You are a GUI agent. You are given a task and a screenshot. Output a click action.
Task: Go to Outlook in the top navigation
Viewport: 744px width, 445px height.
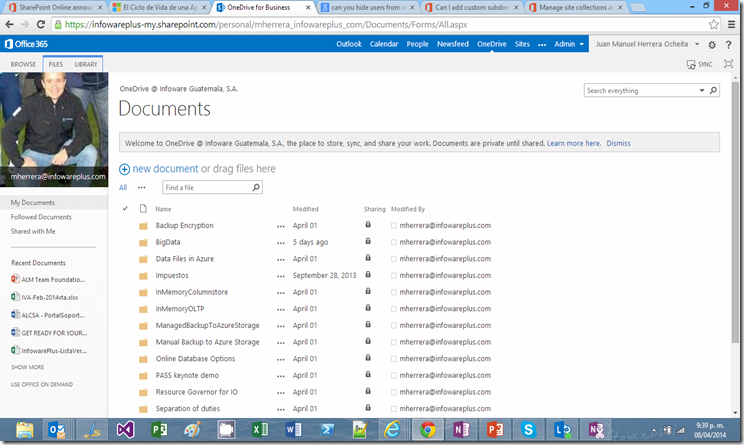(349, 44)
